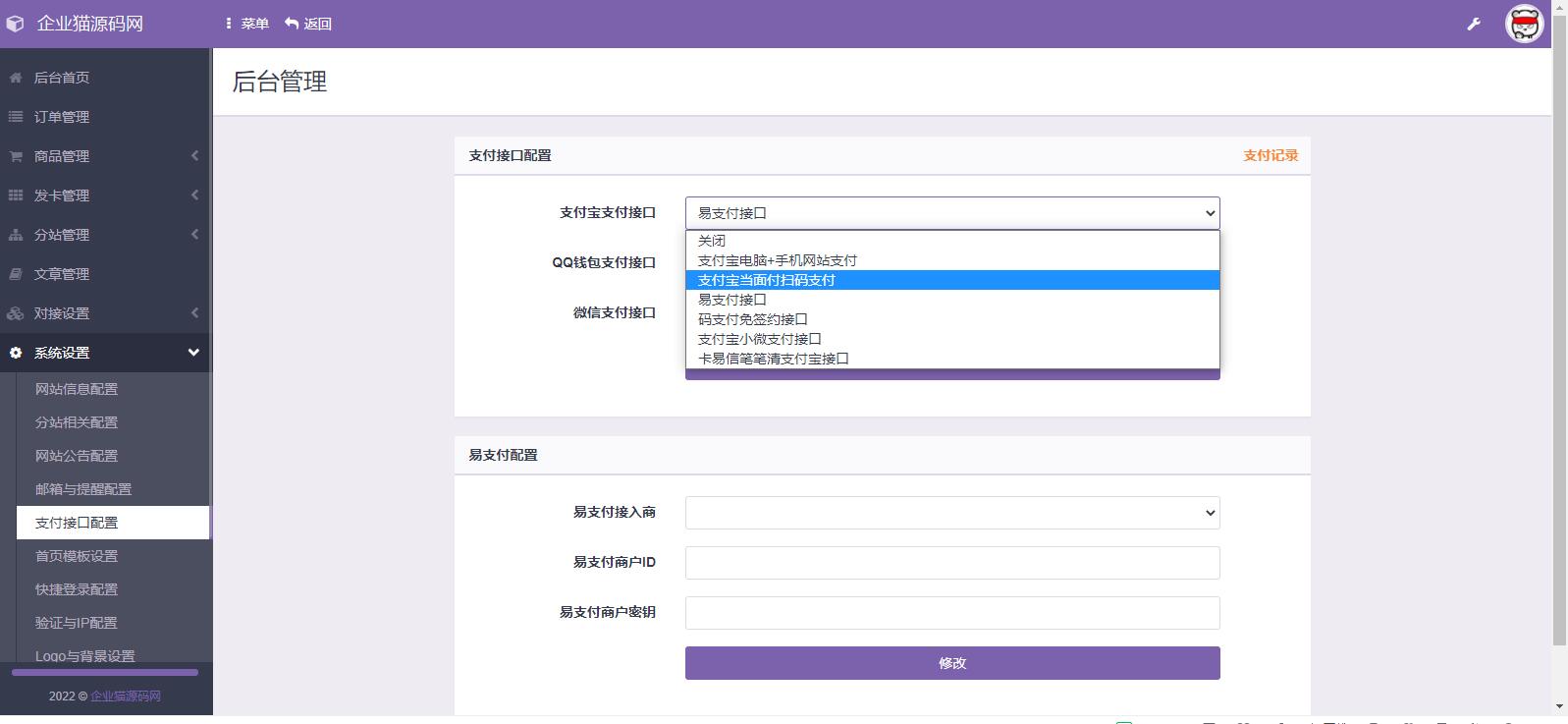Click the sitemap icon for 分站管理
This screenshot has height=724, width=1568.
click(x=16, y=235)
